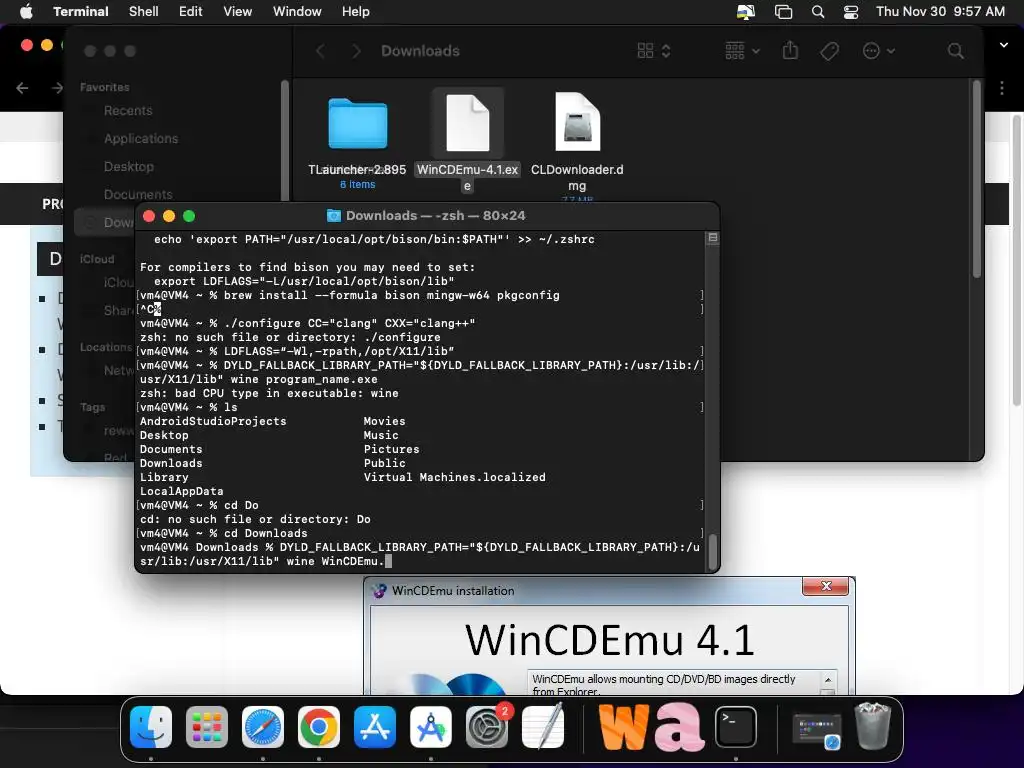Open the Trash from the Dock
The width and height of the screenshot is (1024, 768).
click(873, 726)
